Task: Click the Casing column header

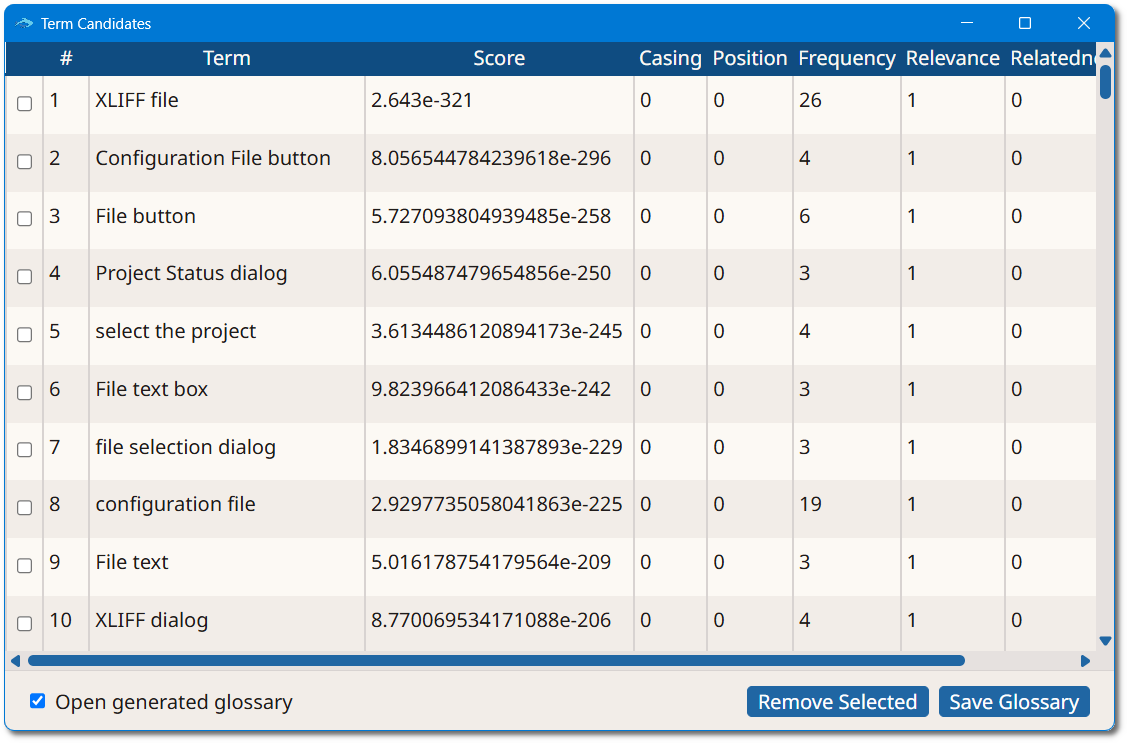Action: coord(670,58)
